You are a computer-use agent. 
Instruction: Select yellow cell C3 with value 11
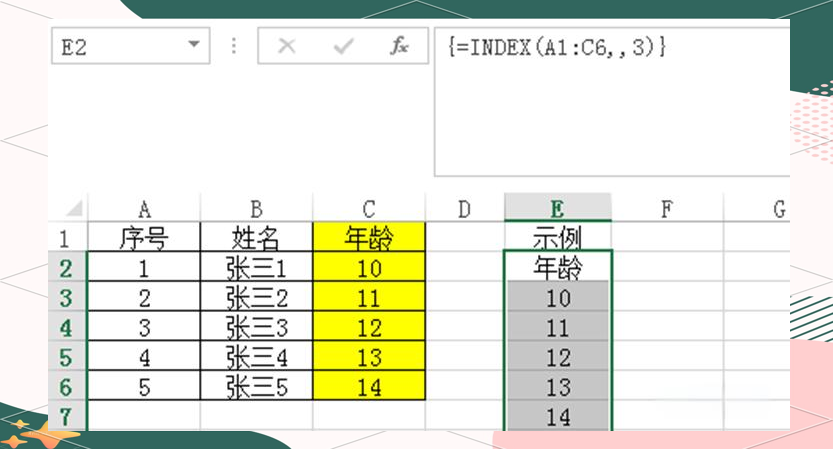369,297
